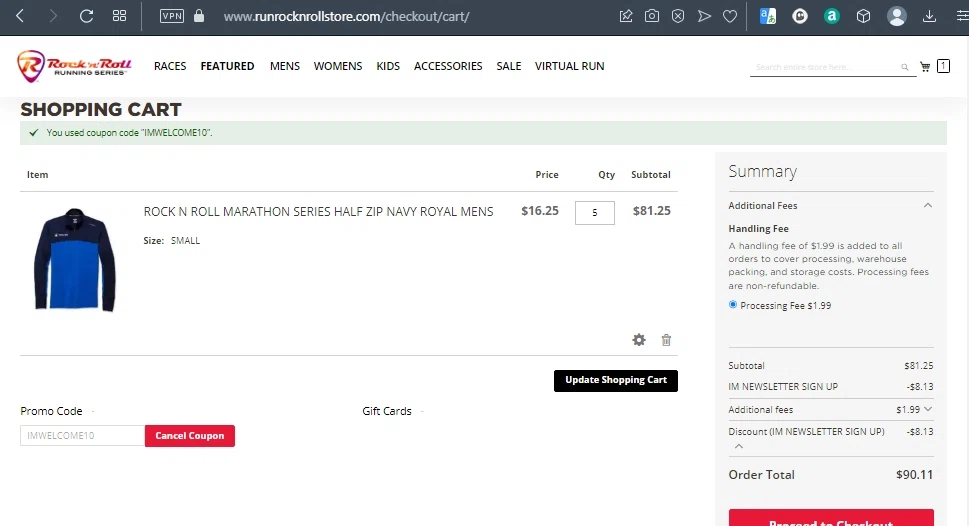The image size is (969, 526).
Task: Collapse the Discount details chevron
Action: (738, 446)
